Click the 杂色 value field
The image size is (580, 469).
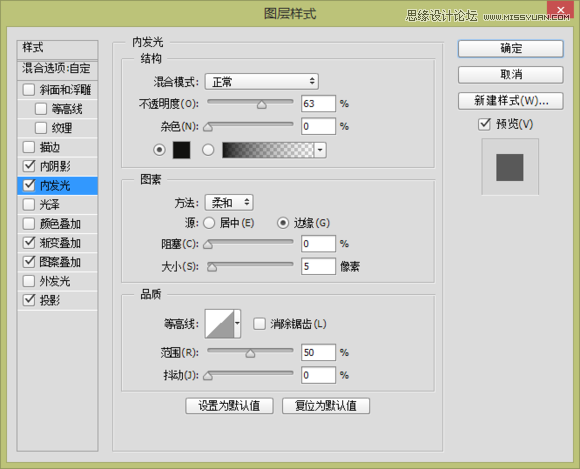click(x=318, y=126)
